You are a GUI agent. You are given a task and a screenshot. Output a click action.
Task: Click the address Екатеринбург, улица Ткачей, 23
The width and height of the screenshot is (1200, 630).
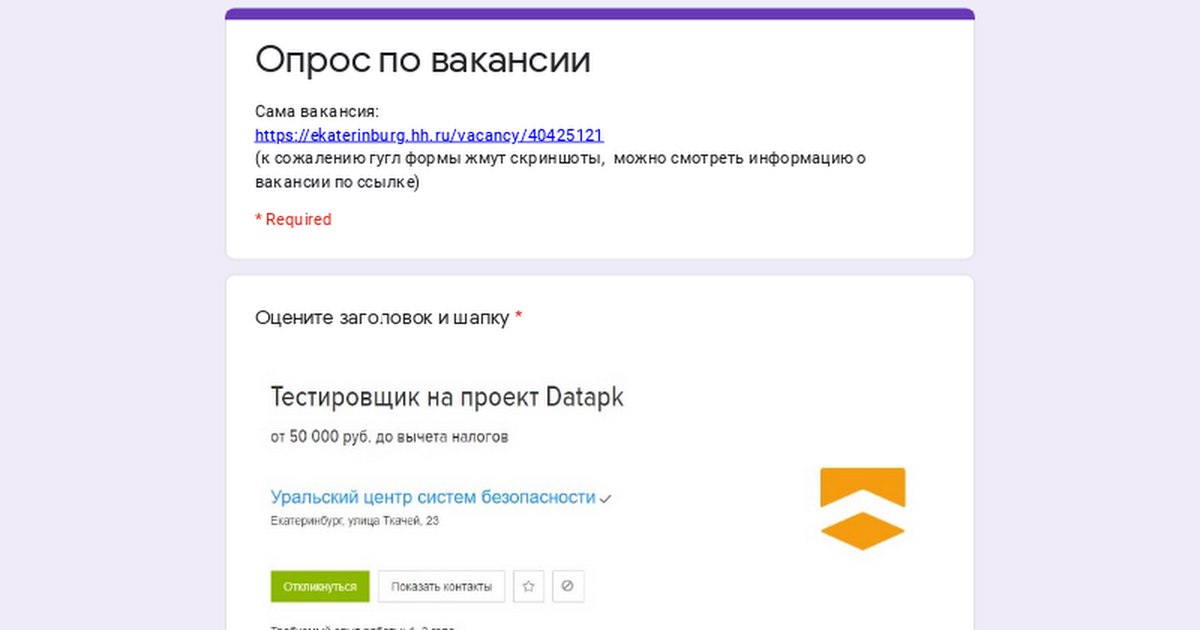(x=354, y=521)
